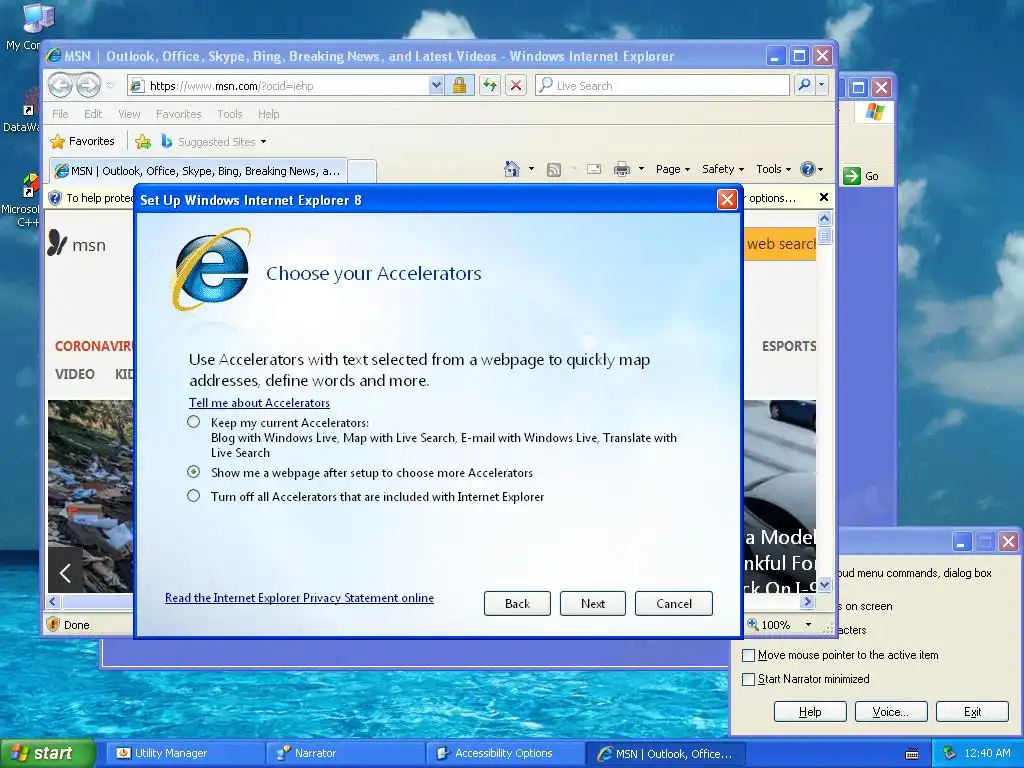Expand the search provider dropdown
Viewport: 1024px width, 768px height.
pyautogui.click(x=822, y=85)
